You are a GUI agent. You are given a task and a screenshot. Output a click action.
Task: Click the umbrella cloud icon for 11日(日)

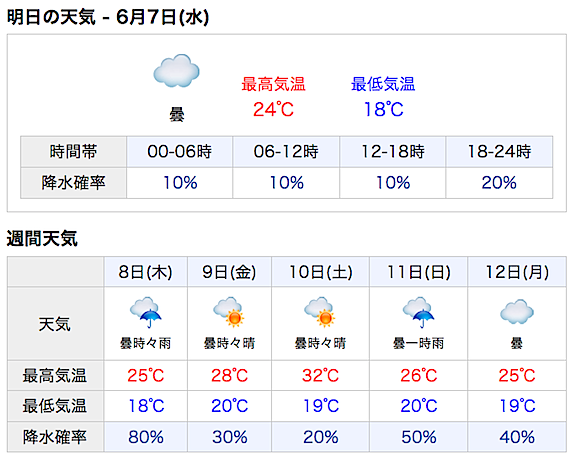(418, 312)
